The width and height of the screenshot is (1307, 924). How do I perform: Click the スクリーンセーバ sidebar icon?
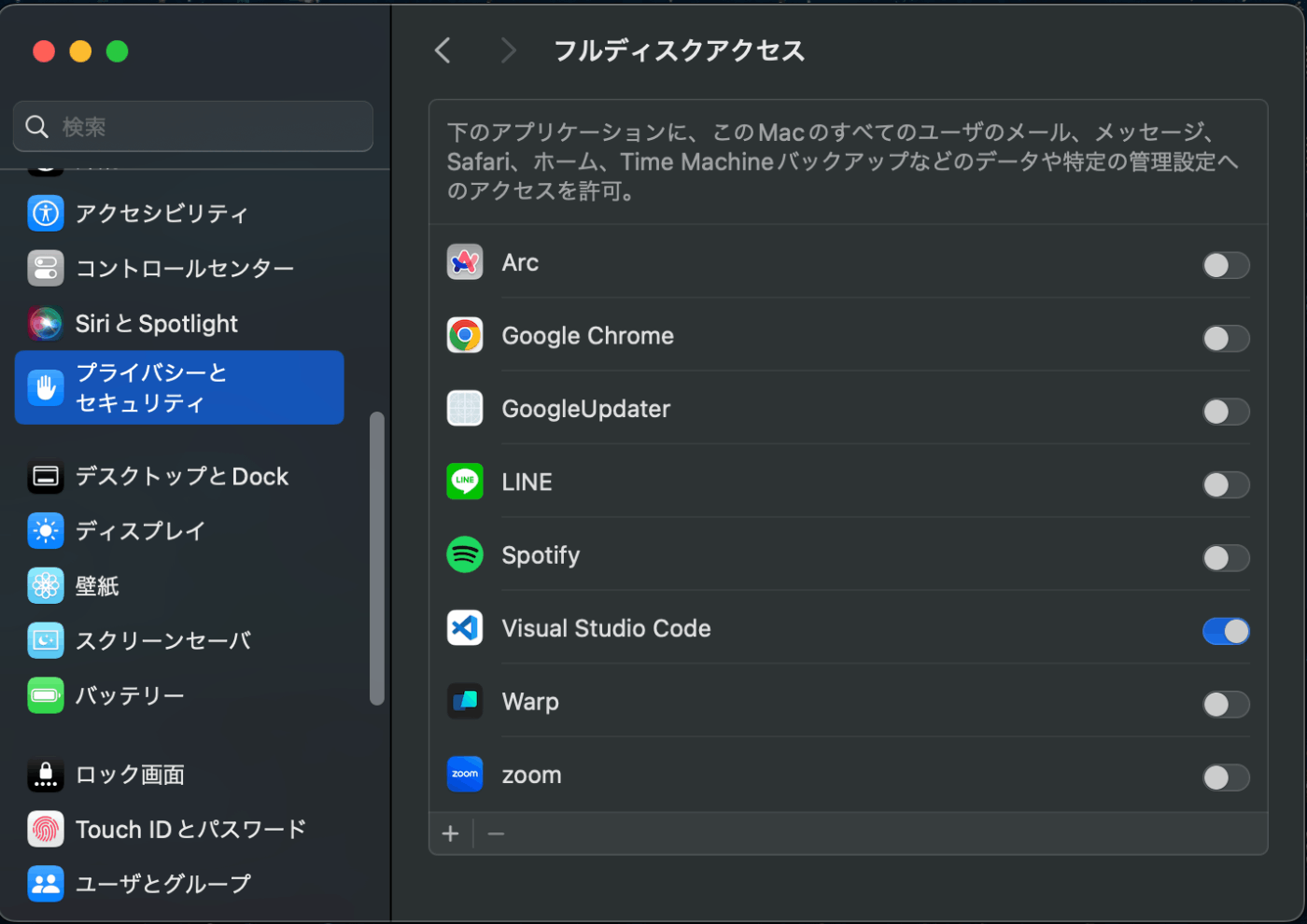pos(46,640)
